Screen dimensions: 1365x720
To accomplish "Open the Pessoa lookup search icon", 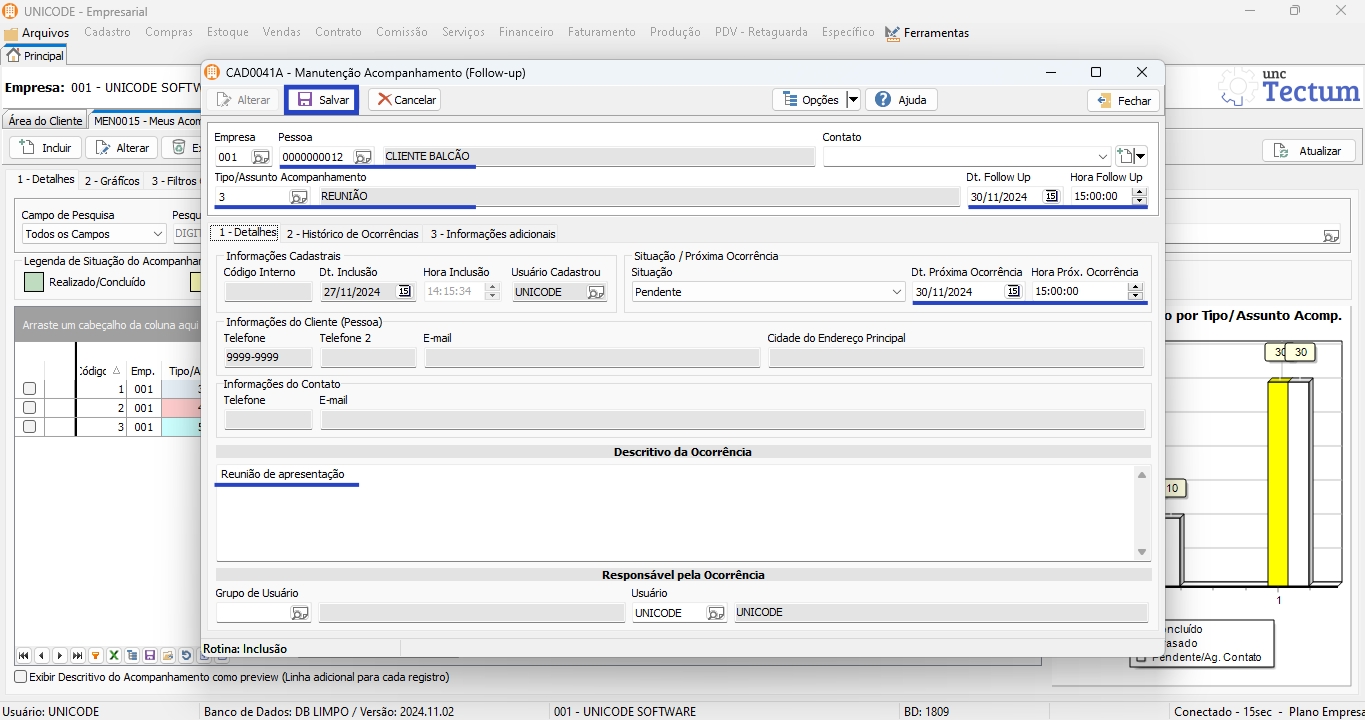I will (363, 157).
